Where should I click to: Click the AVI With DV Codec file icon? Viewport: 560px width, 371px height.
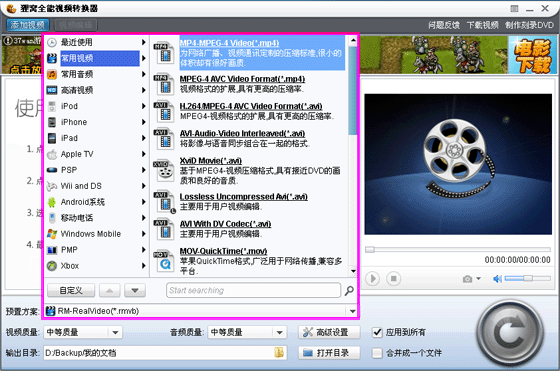[164, 229]
